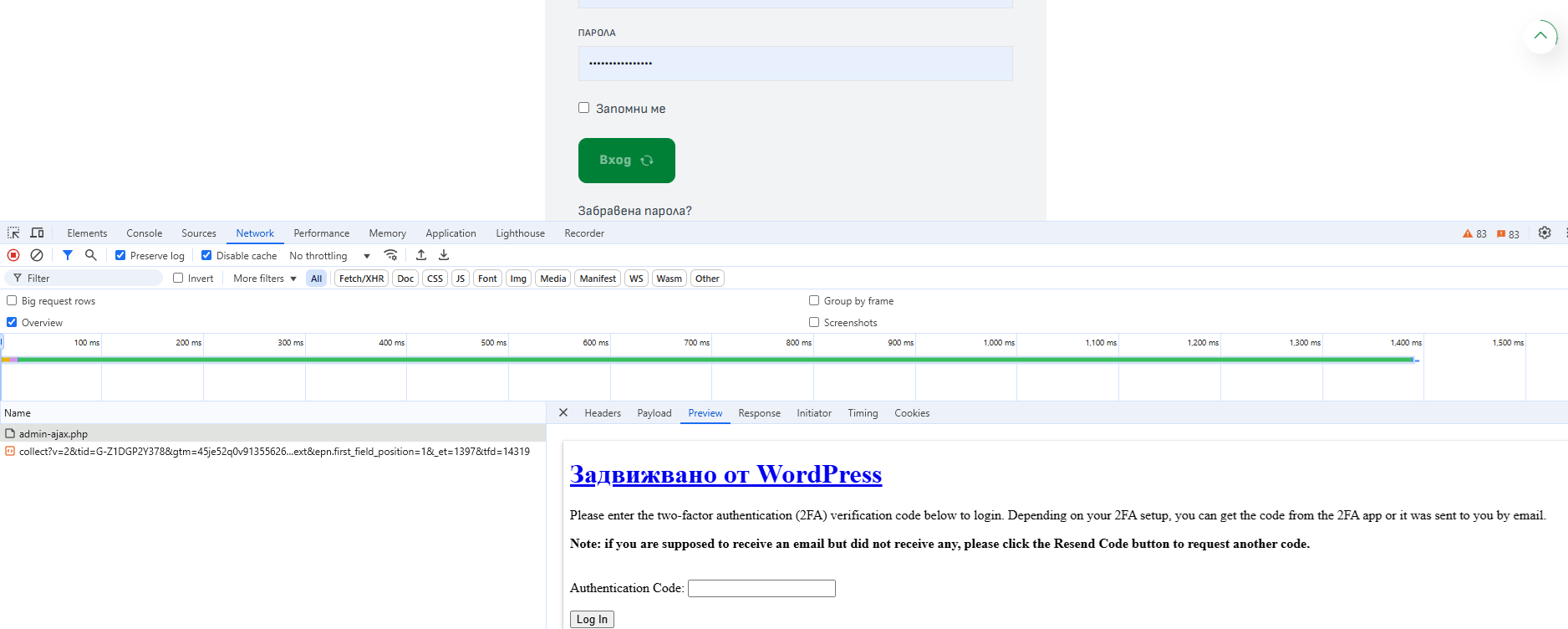
Task: Open the Memory tab
Action: point(388,233)
